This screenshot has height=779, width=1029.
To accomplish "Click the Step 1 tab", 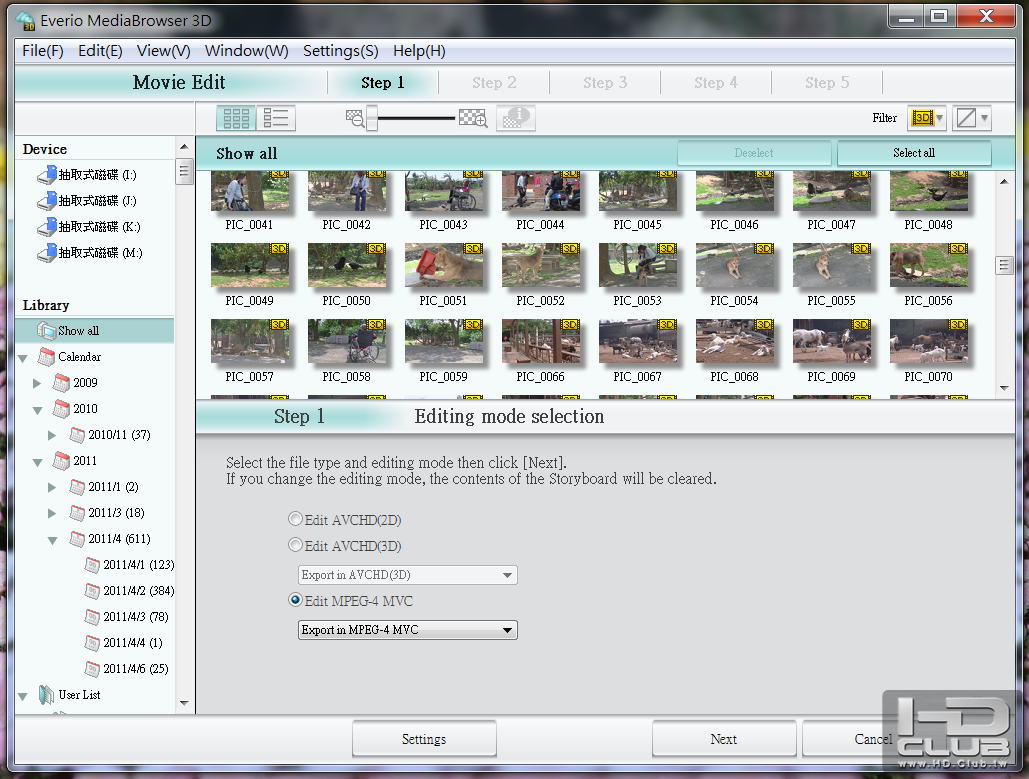I will [x=383, y=83].
